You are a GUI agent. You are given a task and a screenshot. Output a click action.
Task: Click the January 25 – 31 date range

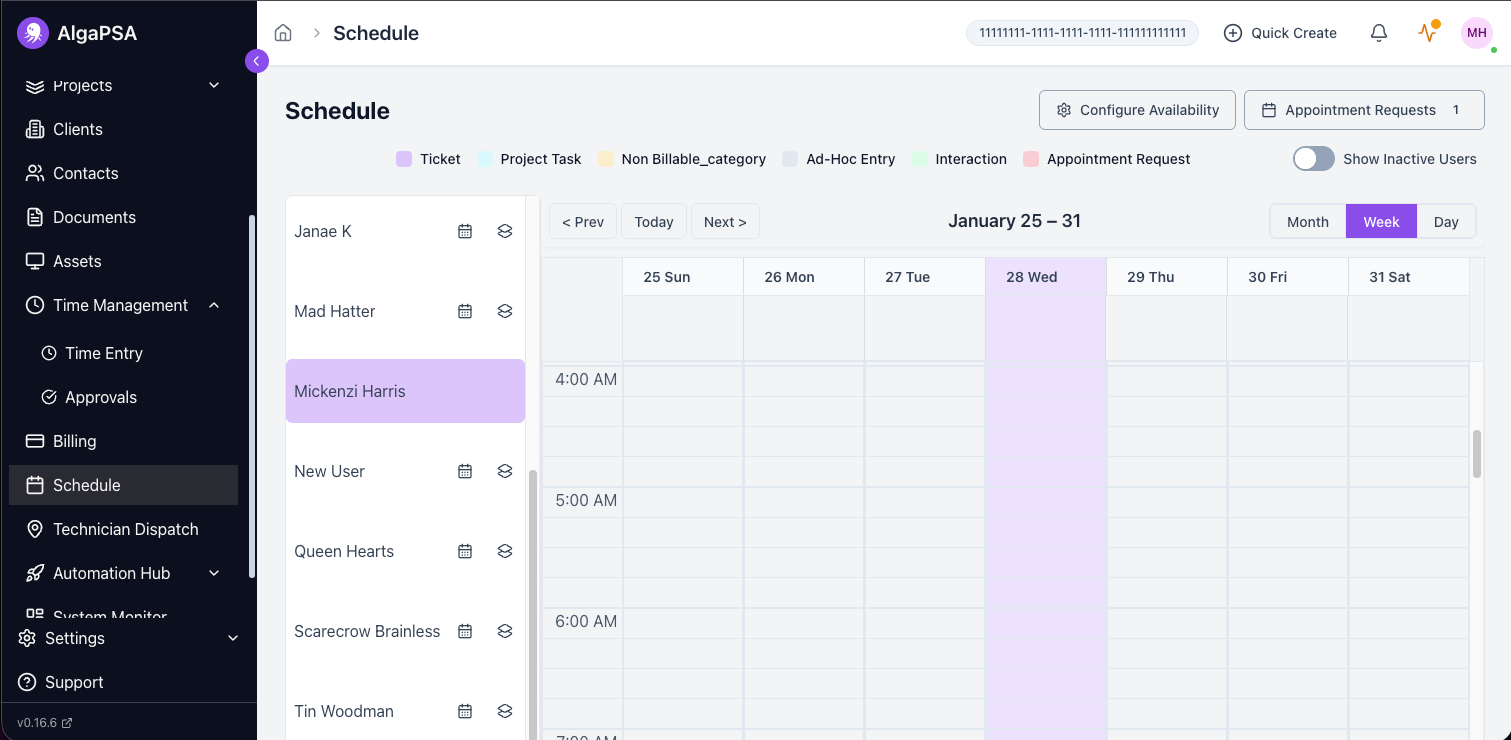point(1014,221)
